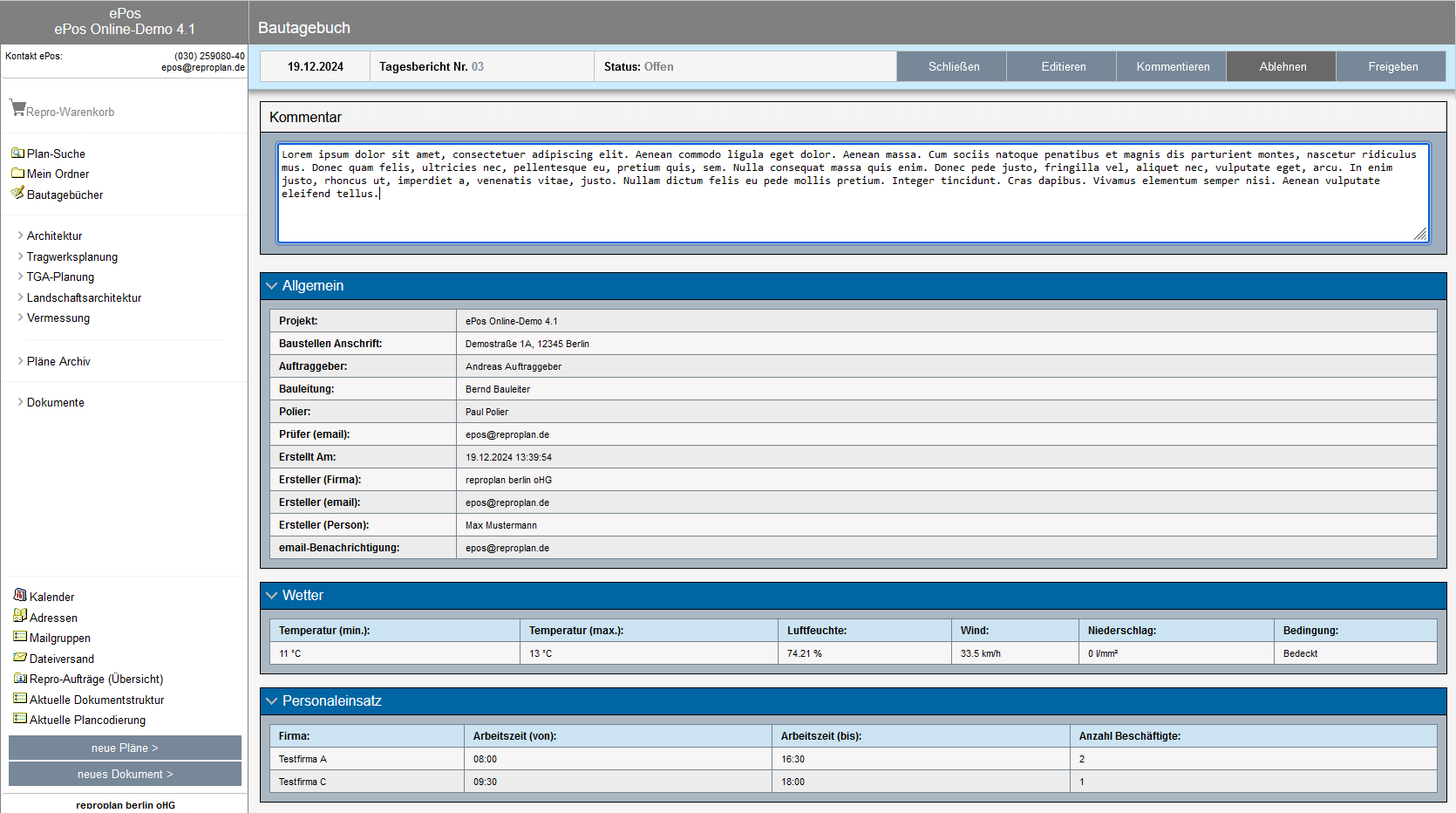
Task: Click the Aktuelle Plancodierung icon
Action: click(20, 719)
